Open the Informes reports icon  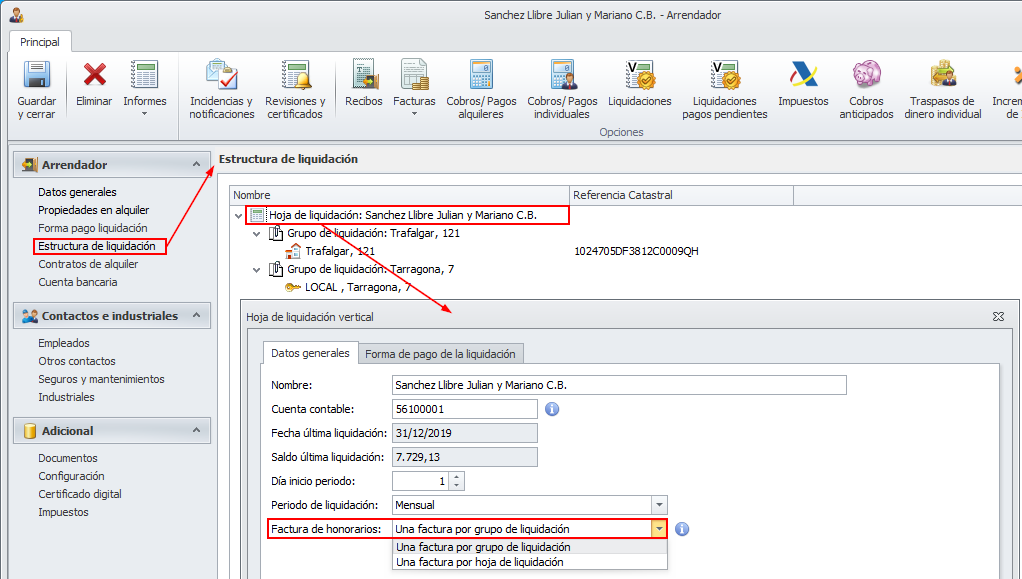144,74
